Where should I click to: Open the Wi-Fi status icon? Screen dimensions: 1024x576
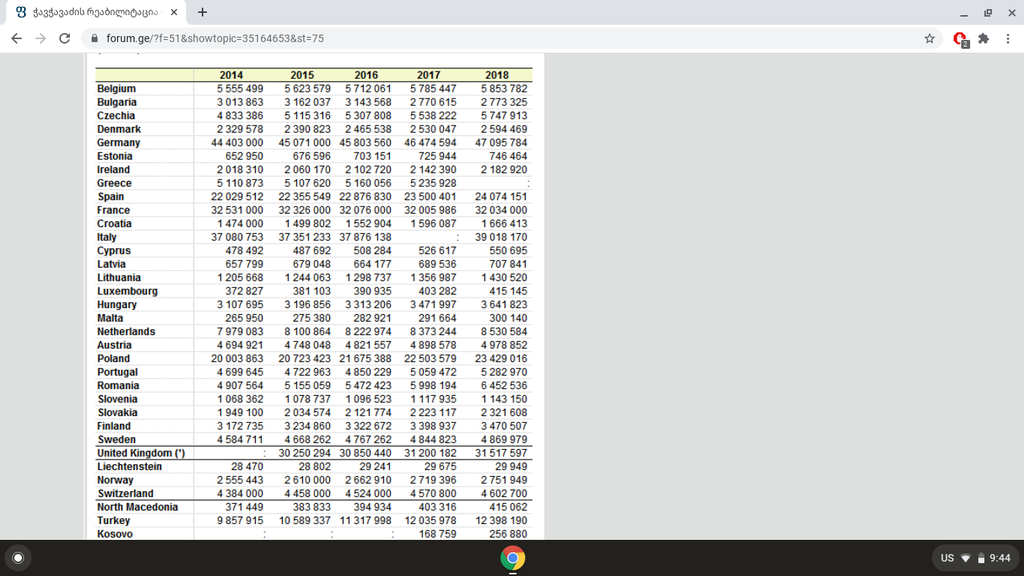(x=966, y=558)
